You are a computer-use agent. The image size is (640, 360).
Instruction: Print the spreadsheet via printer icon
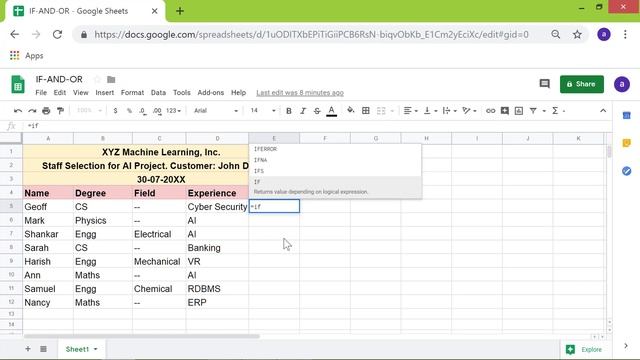click(x=46, y=111)
